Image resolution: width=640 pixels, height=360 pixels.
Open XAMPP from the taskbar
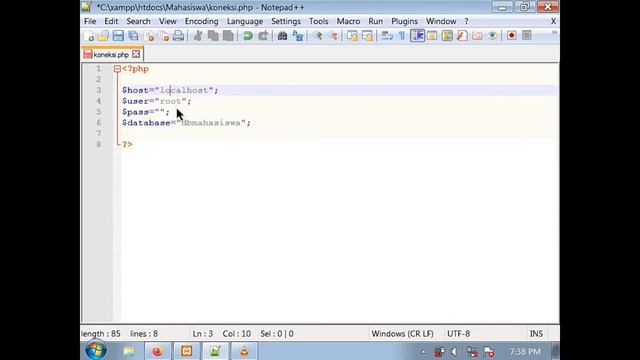coord(187,351)
